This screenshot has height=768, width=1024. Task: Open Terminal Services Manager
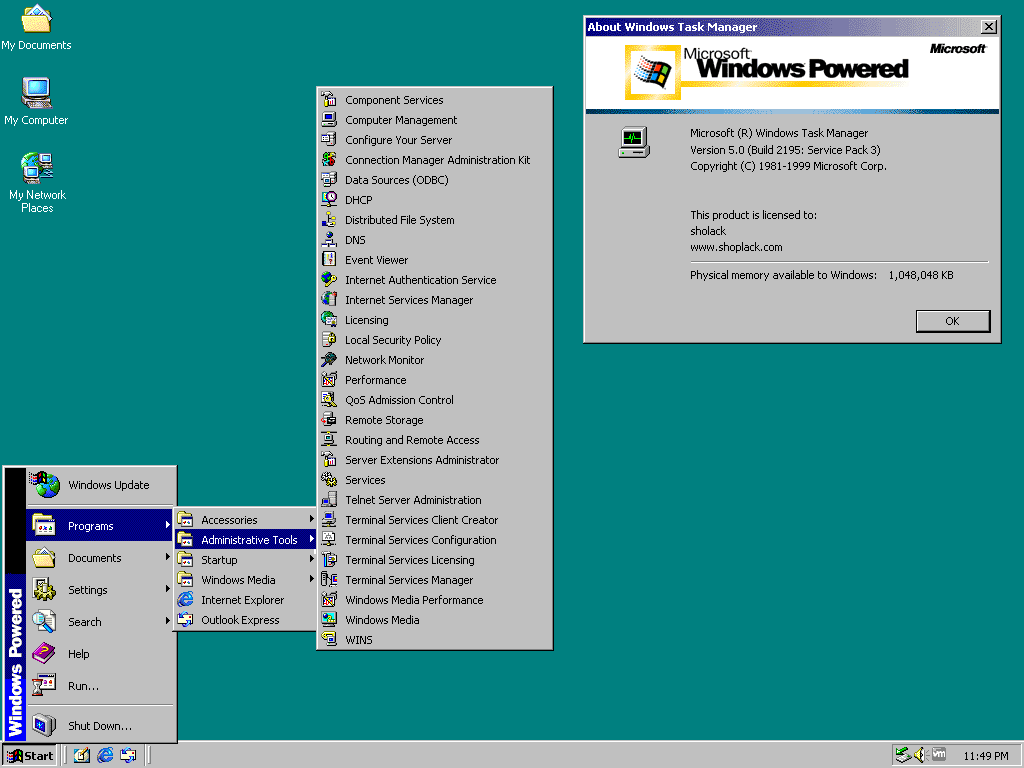coord(435,580)
